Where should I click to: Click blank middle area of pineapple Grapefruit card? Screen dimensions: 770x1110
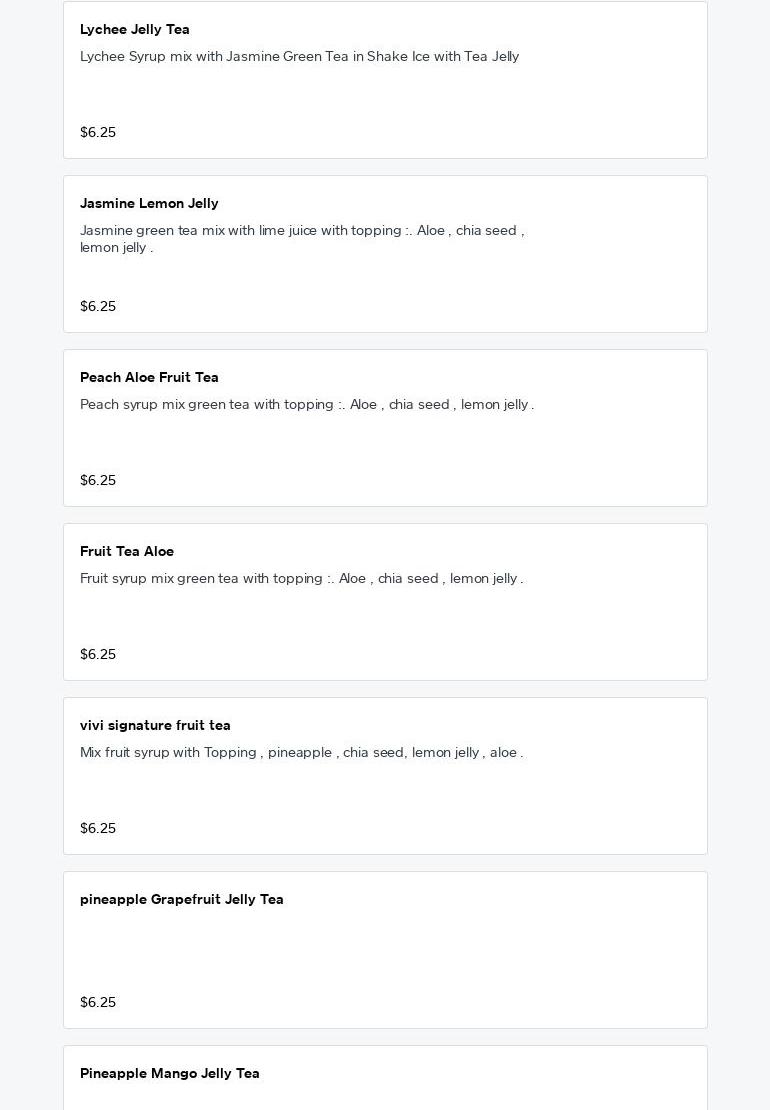tap(385, 952)
